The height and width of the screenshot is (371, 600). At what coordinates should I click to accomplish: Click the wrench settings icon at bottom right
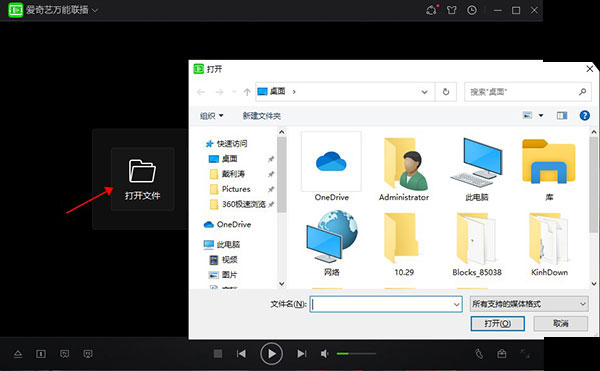(x=479, y=354)
